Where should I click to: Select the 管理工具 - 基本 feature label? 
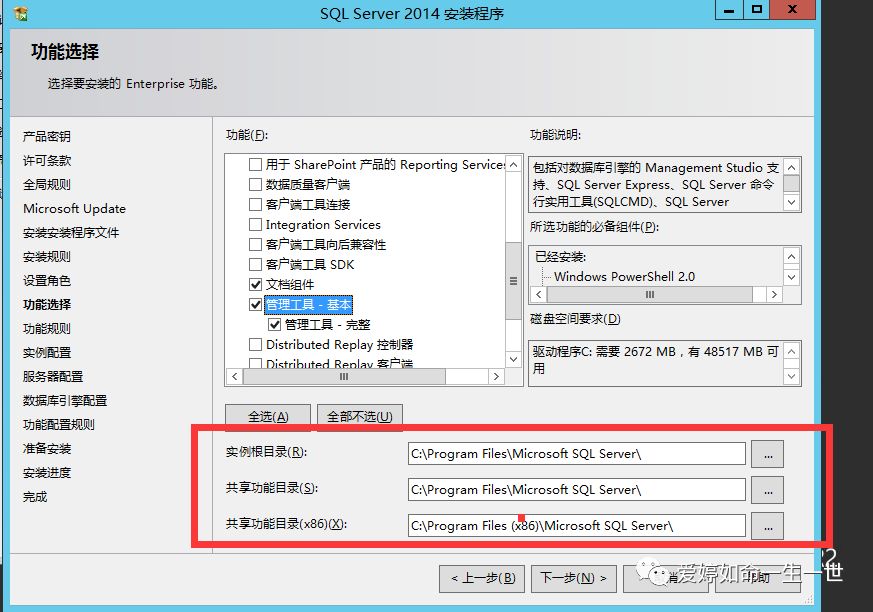308,305
